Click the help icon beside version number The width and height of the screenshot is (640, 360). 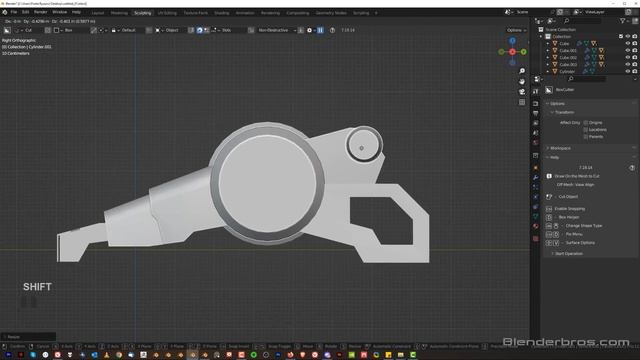pyautogui.click(x=632, y=168)
